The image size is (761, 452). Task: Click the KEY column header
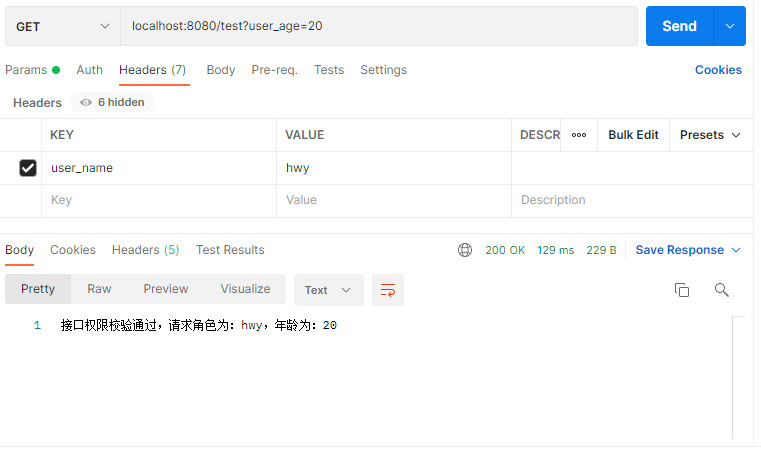tap(62, 135)
